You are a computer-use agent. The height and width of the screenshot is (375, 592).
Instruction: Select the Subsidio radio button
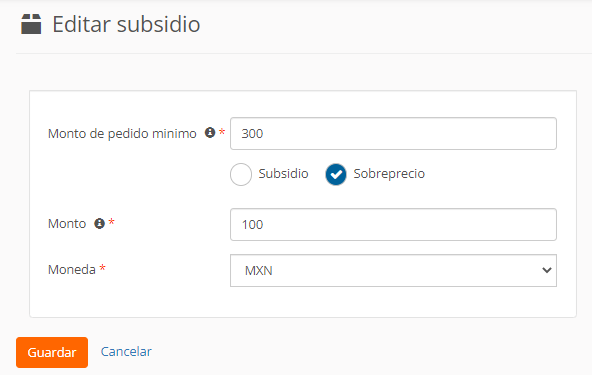[241, 174]
